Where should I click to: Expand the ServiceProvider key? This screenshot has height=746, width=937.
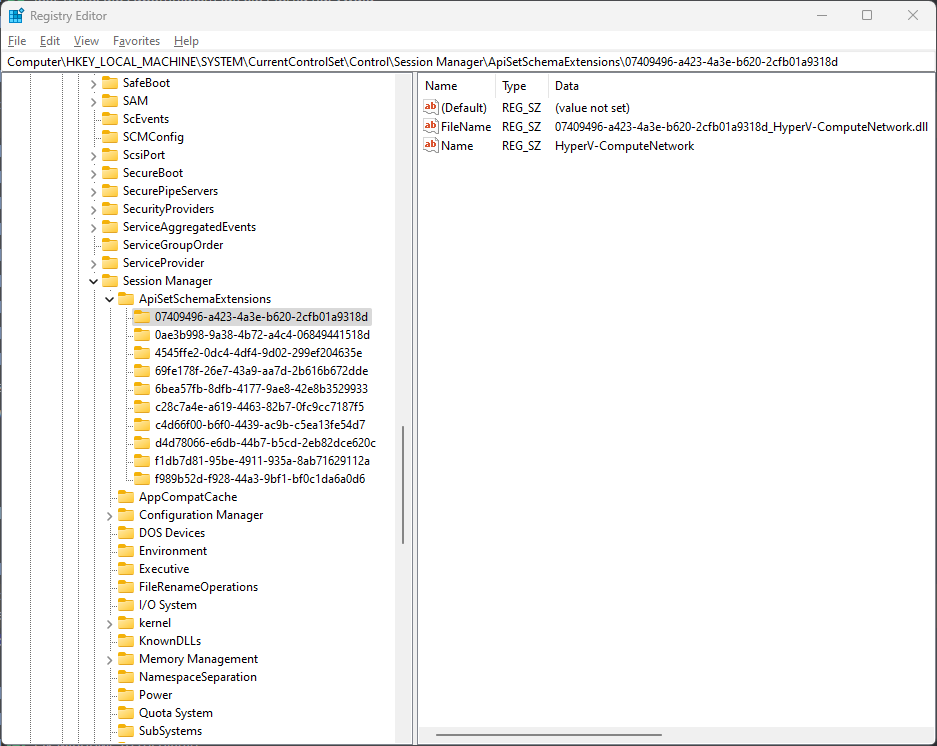tap(93, 264)
